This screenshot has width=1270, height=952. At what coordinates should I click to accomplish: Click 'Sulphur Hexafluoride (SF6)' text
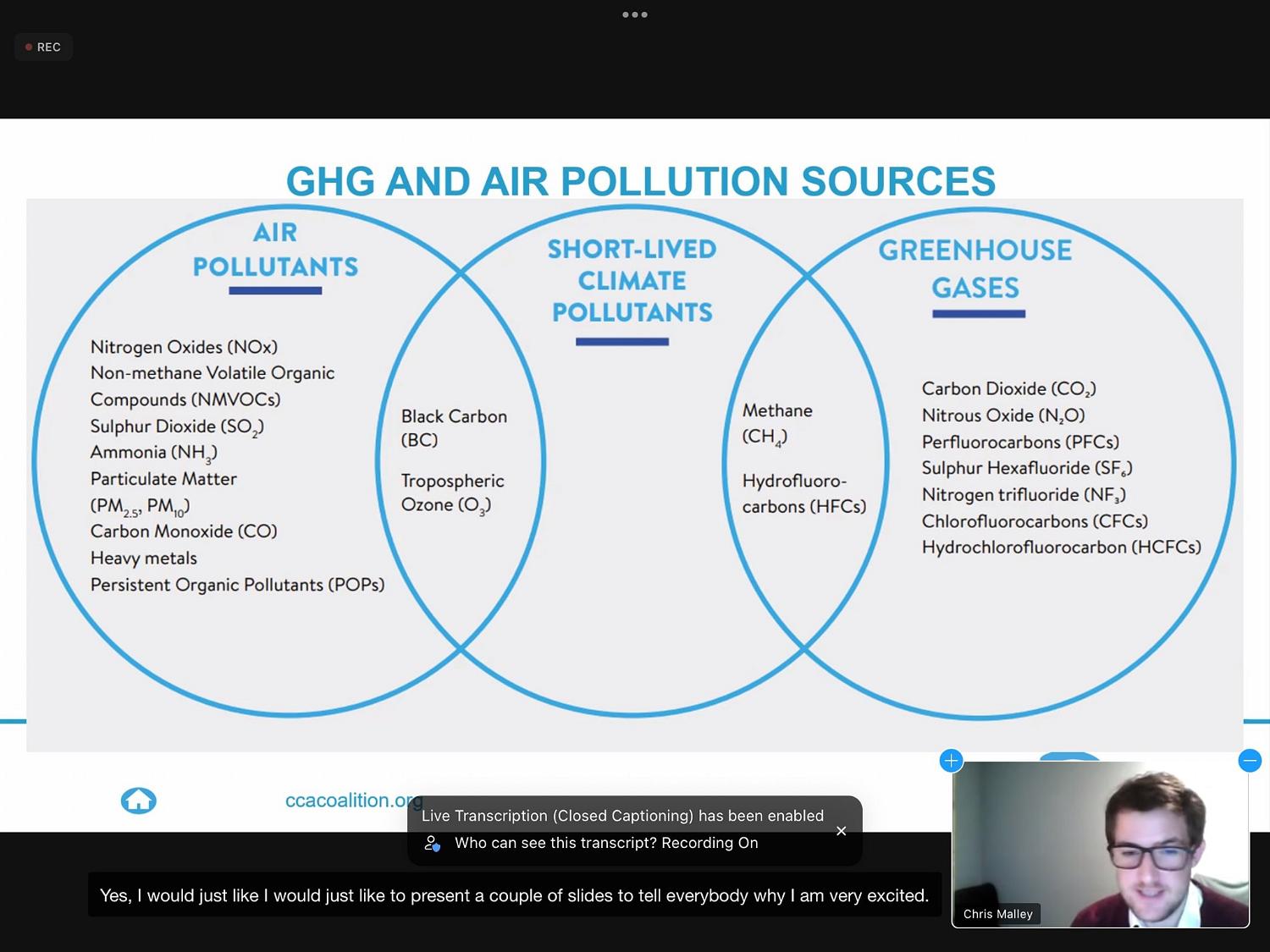click(1027, 468)
